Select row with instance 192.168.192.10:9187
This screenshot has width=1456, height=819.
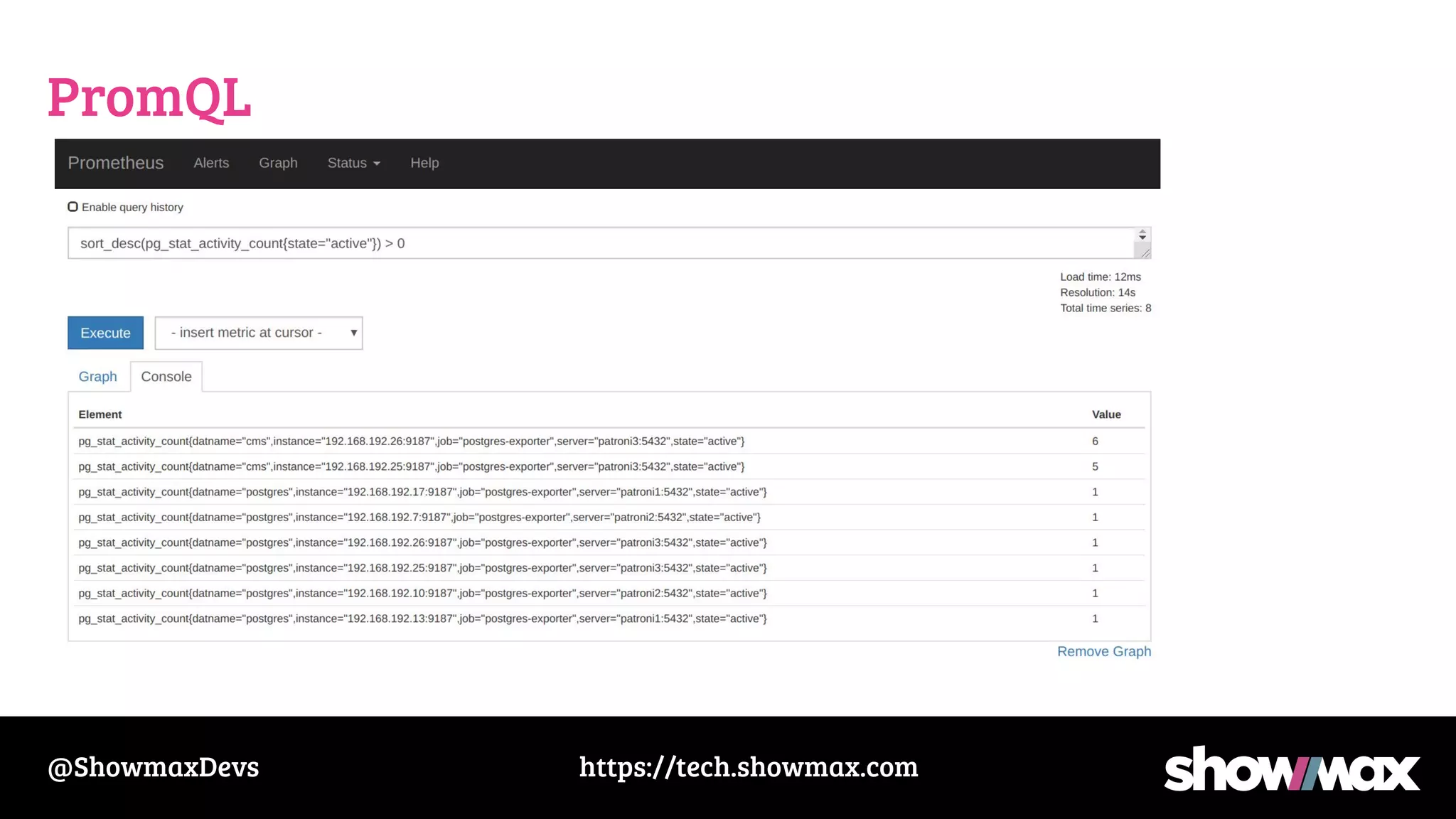coord(609,593)
